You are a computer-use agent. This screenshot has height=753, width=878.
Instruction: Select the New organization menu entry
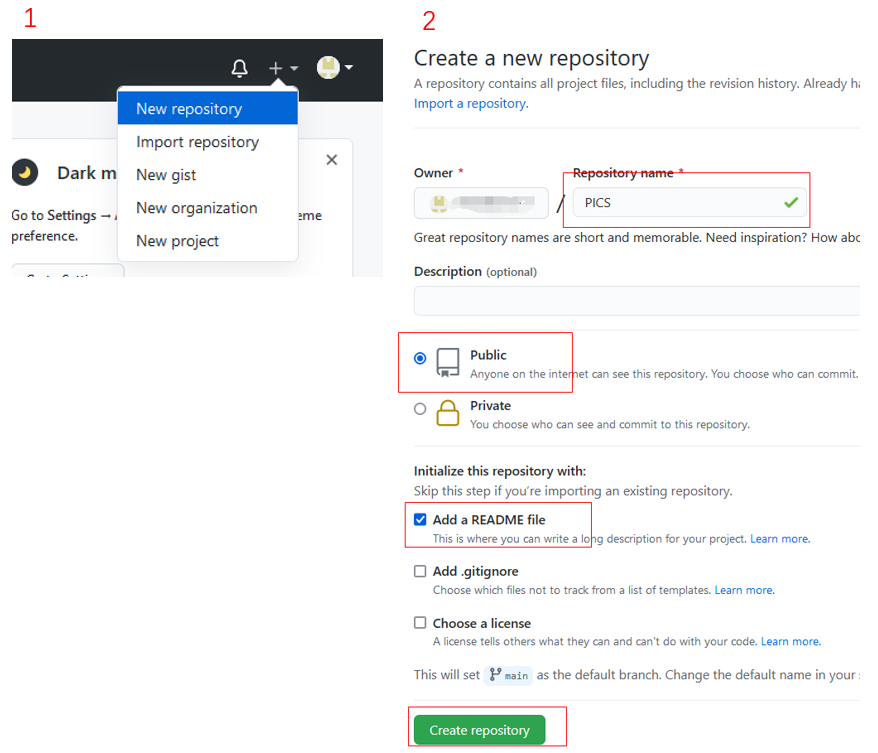207,208
